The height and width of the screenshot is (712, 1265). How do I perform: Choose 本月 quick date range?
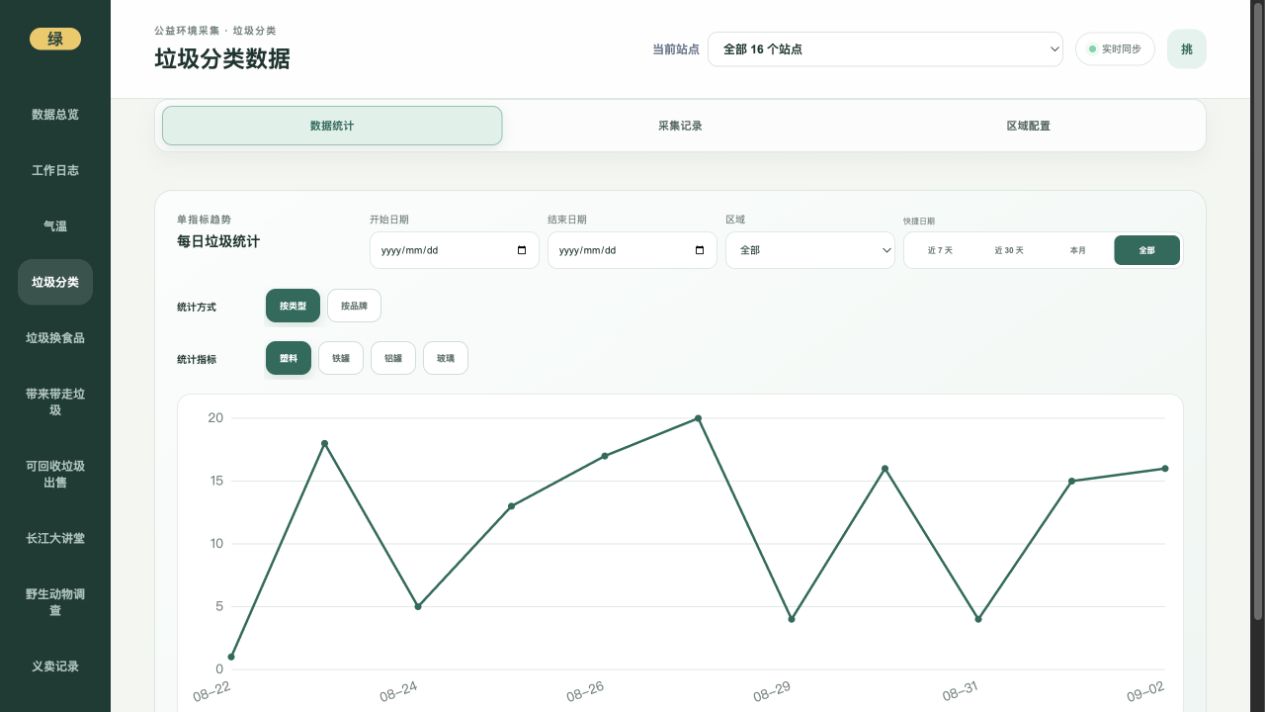tap(1078, 250)
